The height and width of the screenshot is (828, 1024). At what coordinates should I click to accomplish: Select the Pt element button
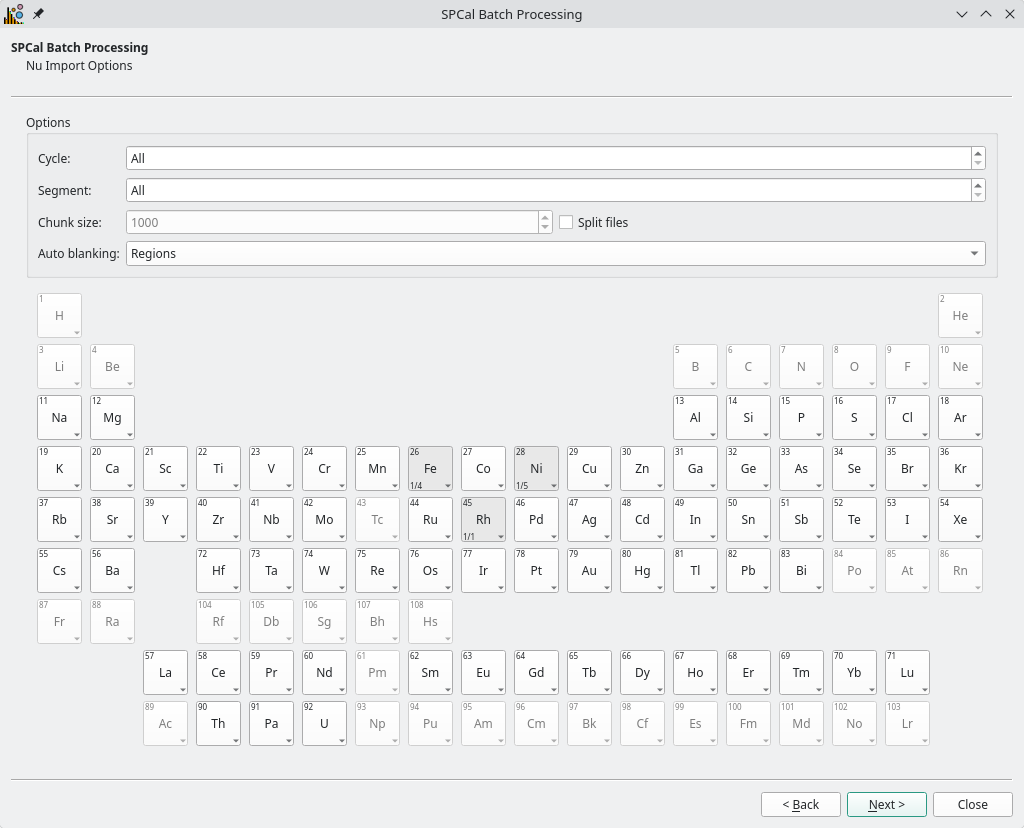(536, 570)
